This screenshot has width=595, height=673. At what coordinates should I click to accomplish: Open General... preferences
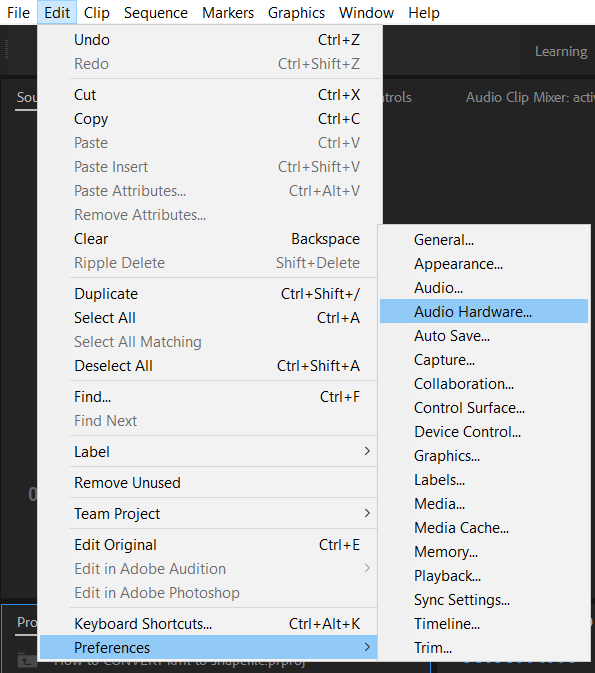coord(484,240)
